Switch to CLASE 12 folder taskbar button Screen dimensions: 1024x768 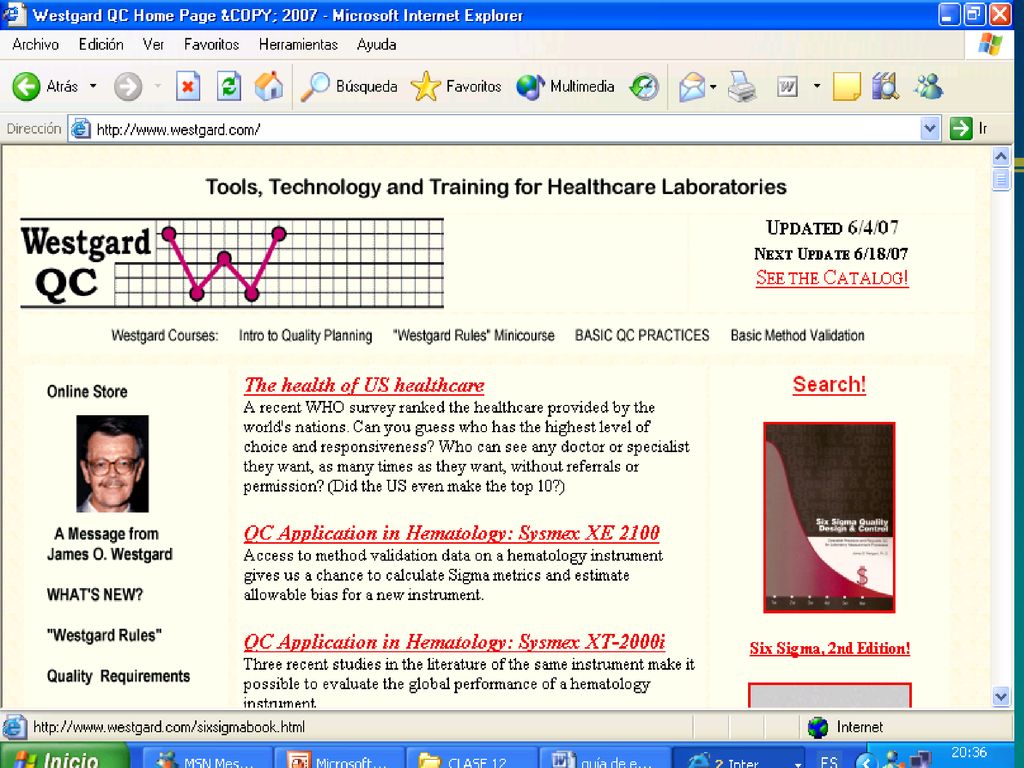(x=472, y=758)
